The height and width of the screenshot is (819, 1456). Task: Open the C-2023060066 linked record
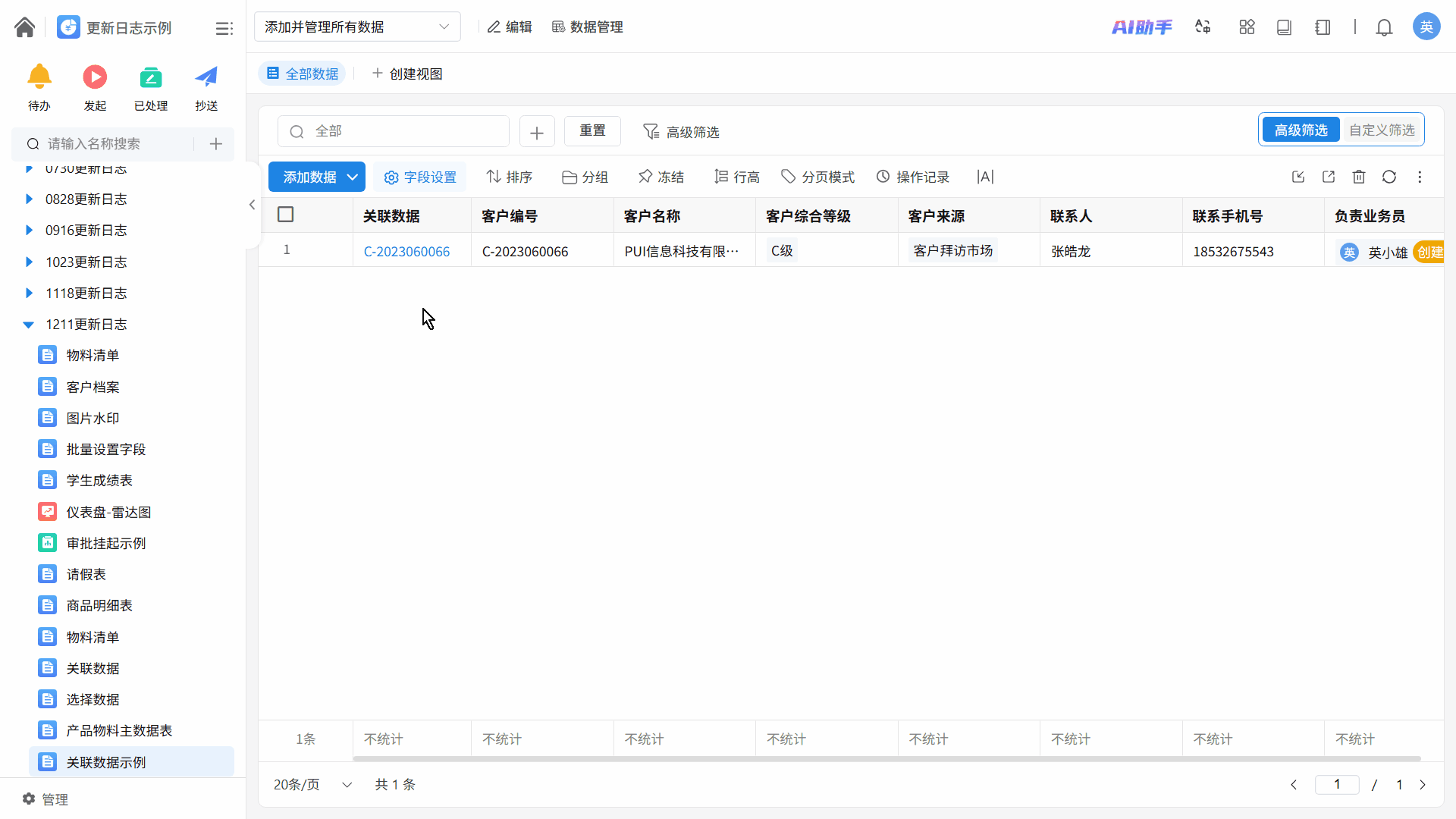[406, 251]
